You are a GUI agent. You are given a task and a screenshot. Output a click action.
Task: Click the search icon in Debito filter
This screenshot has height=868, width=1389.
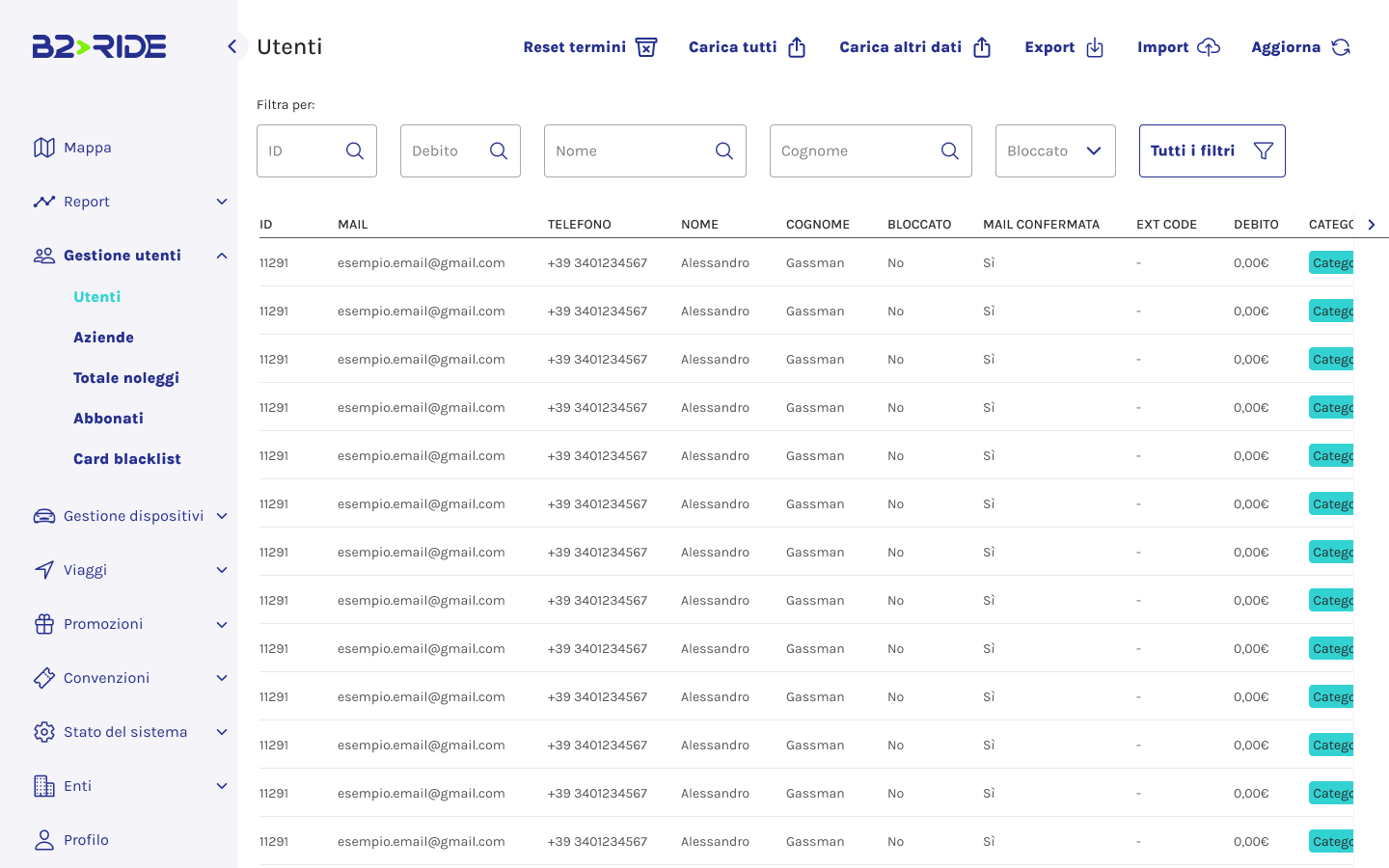(x=499, y=150)
